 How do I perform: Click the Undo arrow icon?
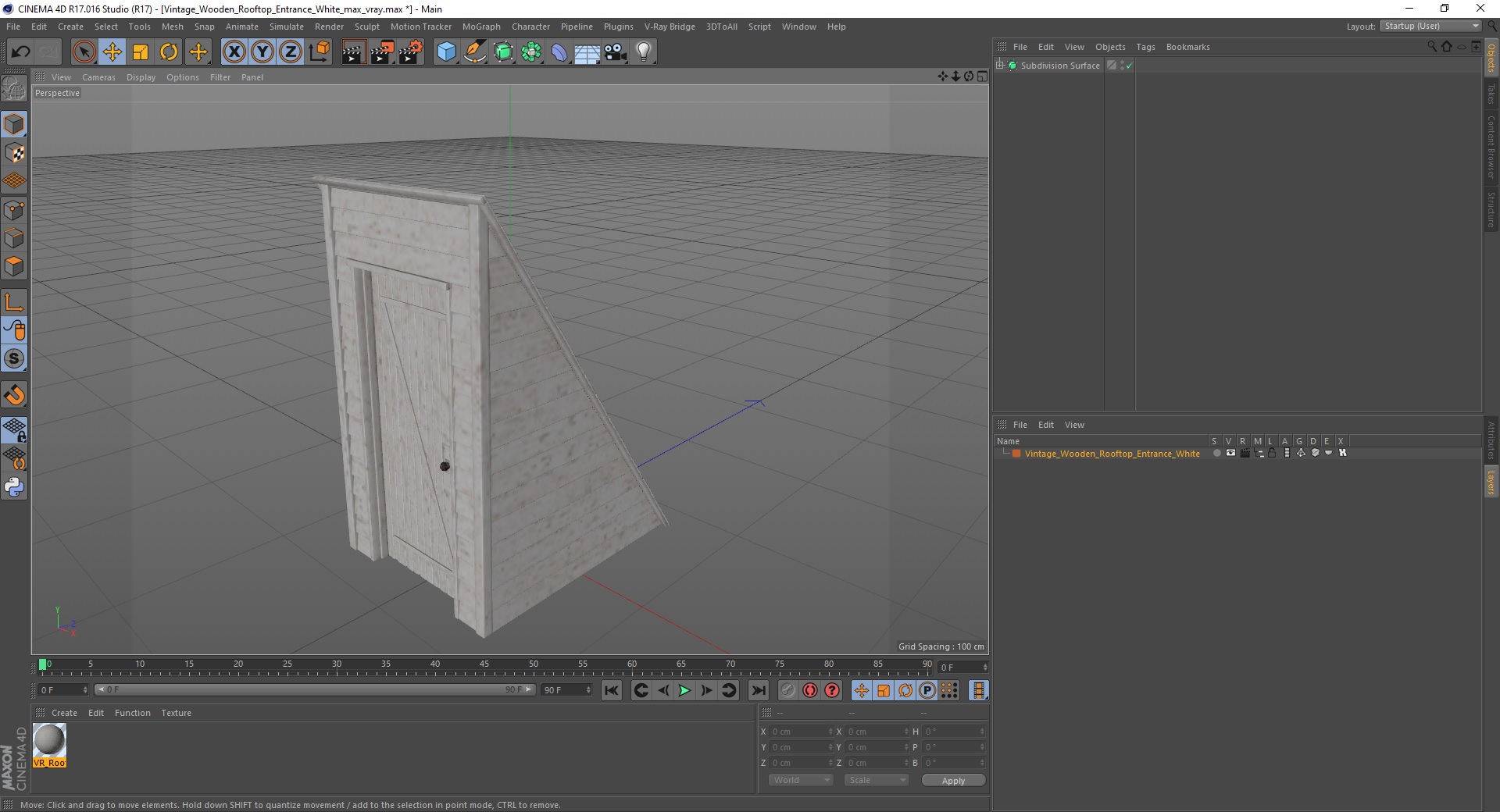coord(20,52)
